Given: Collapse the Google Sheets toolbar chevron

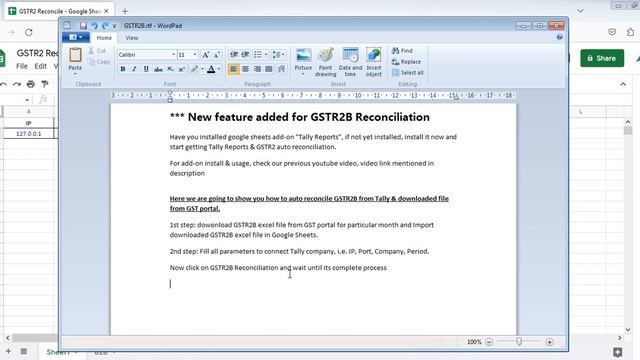Looking at the screenshot, I should (x=623, y=84).
